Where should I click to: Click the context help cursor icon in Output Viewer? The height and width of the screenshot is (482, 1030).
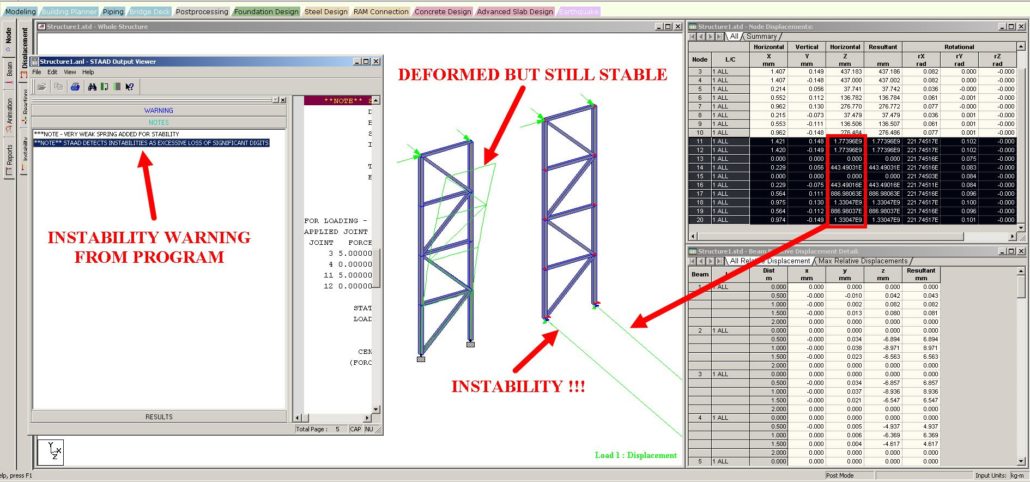[129, 87]
